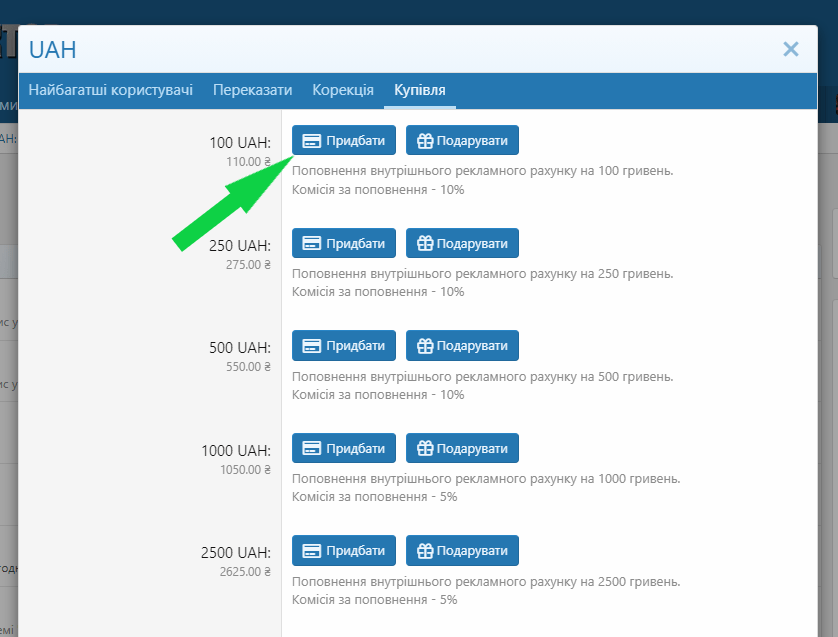Gift the 250 UAH package via Подарувати
Image resolution: width=838 pixels, height=637 pixels.
(462, 243)
